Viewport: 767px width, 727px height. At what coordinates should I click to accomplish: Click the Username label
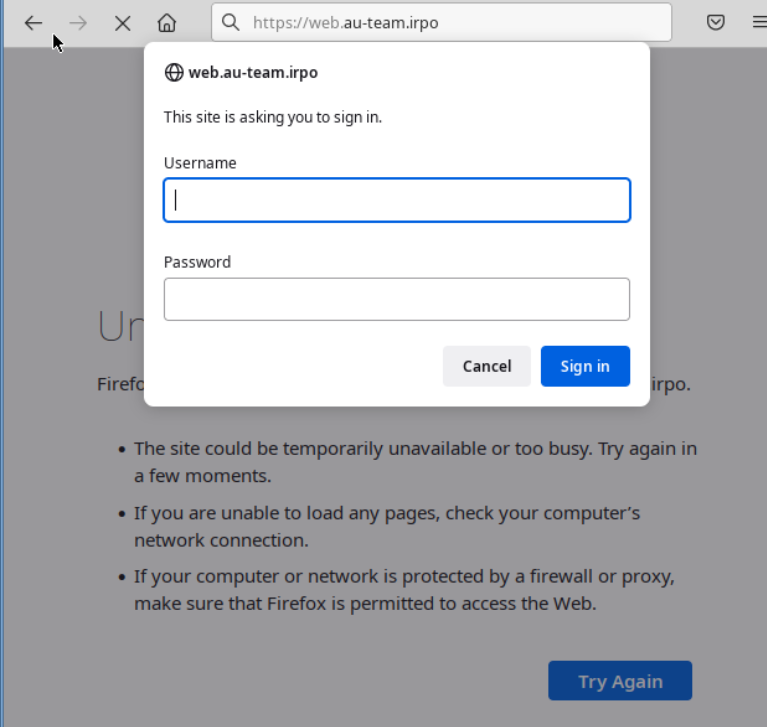(200, 163)
